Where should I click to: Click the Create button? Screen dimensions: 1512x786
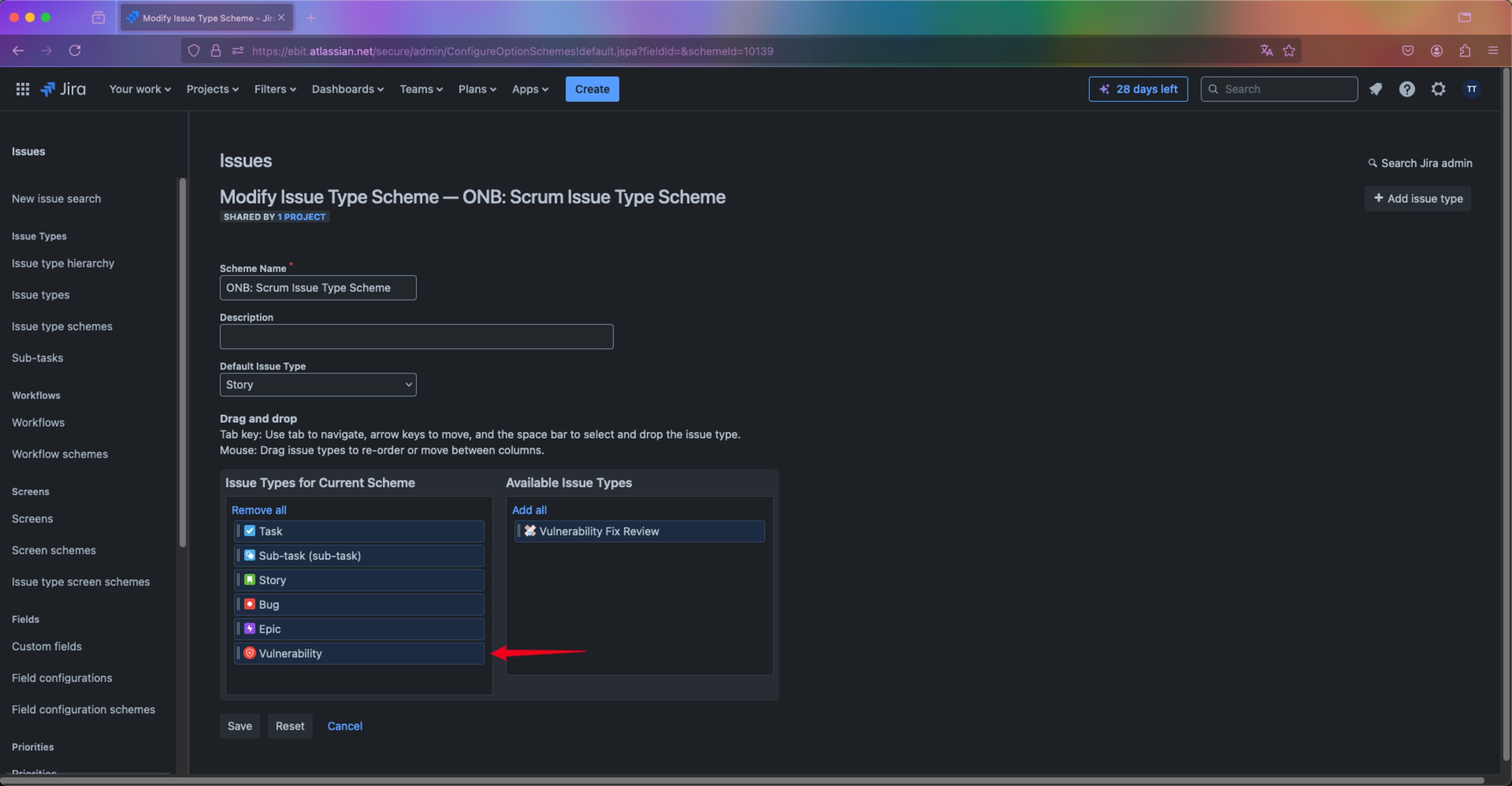point(592,89)
